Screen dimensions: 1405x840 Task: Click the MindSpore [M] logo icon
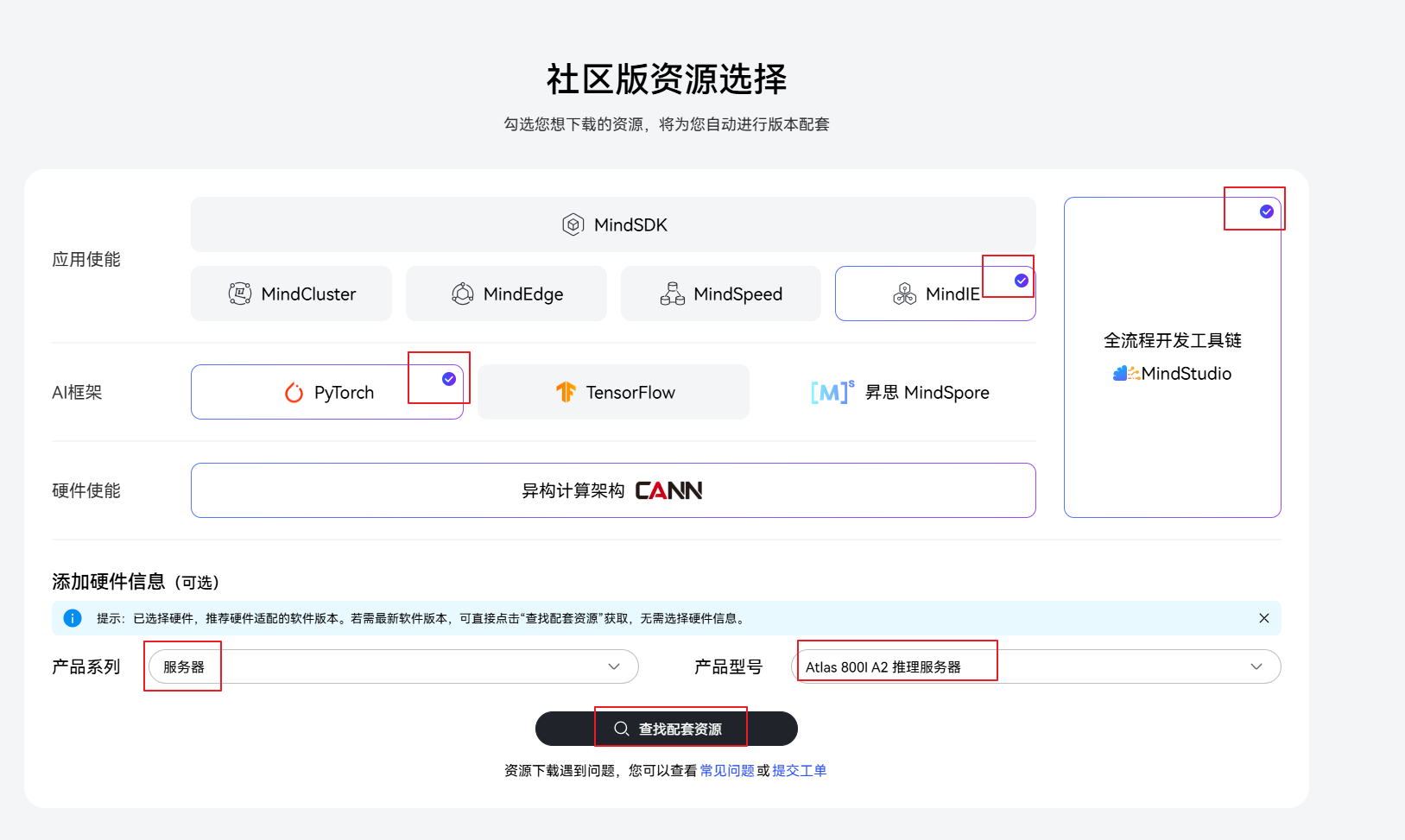[833, 392]
